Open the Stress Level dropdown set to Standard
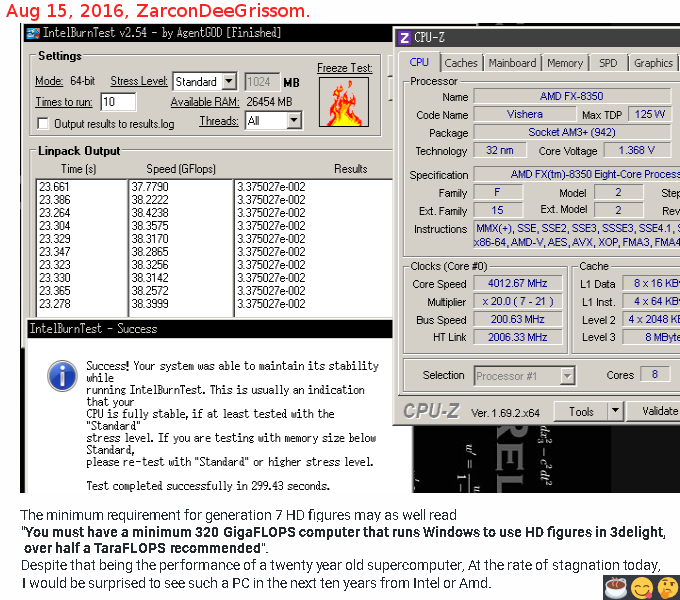Screen dimensions: 680x600 230,81
